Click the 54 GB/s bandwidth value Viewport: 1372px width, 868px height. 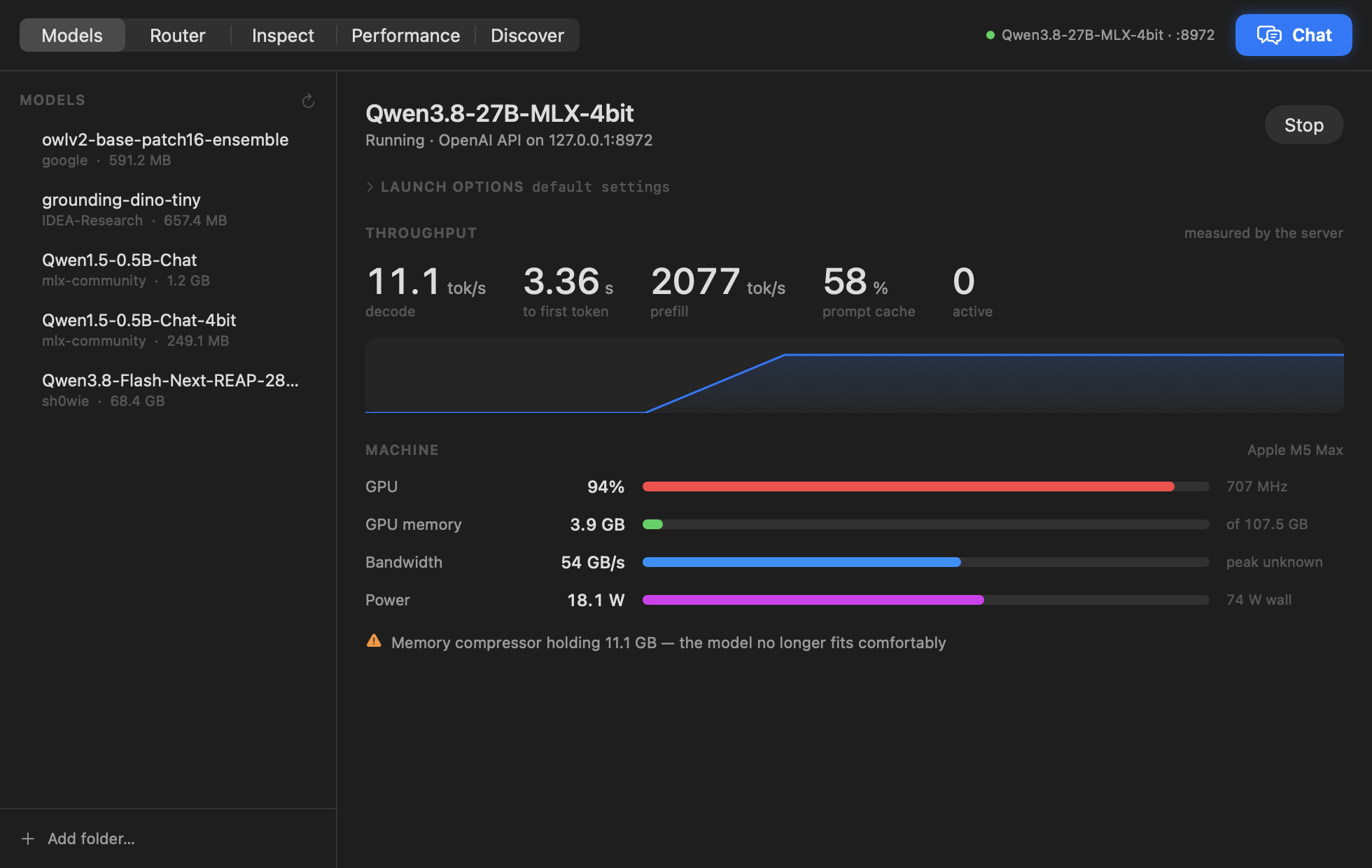593,562
